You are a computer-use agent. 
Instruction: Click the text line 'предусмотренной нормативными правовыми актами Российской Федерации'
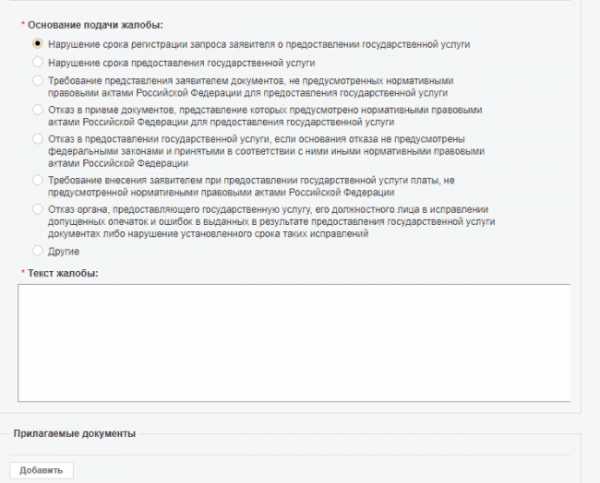point(221,192)
